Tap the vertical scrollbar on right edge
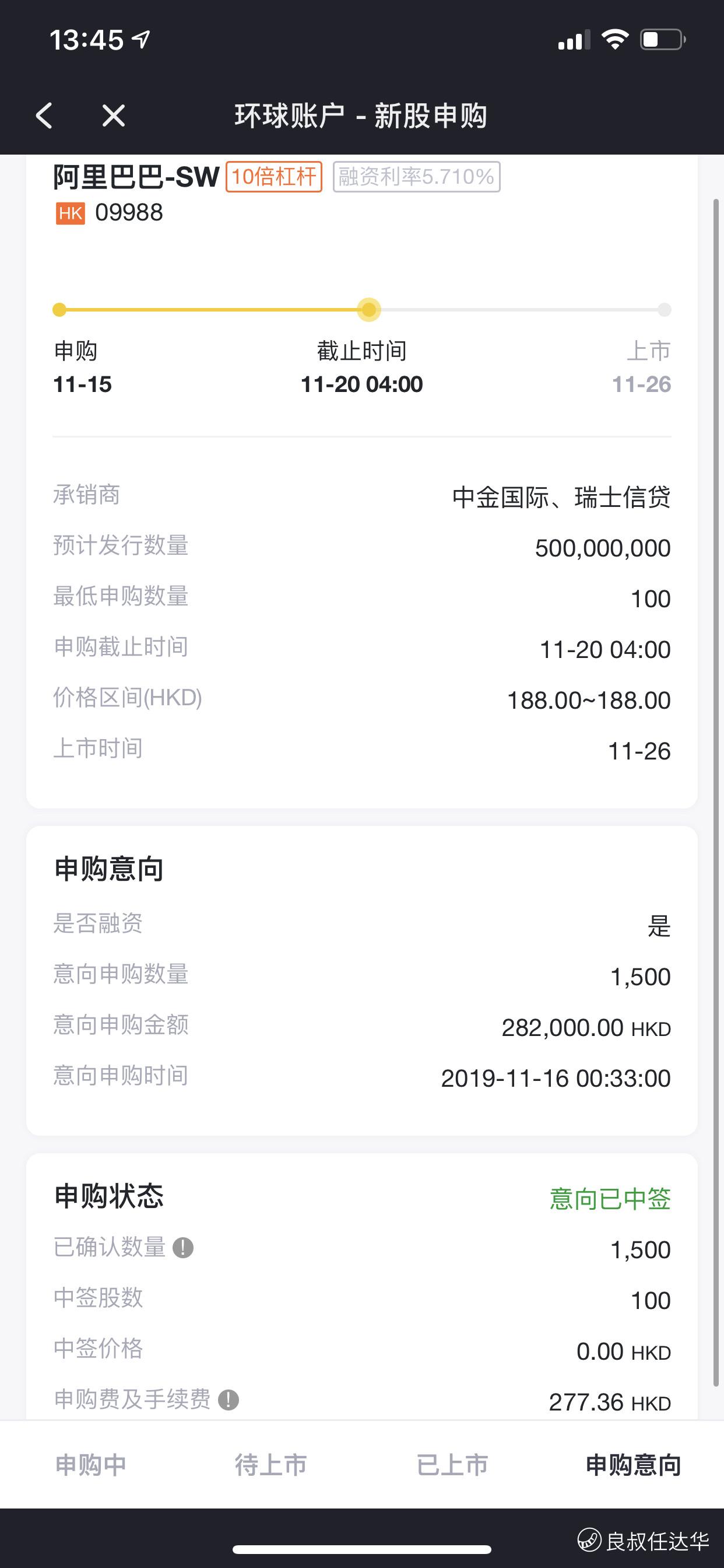 point(716,792)
